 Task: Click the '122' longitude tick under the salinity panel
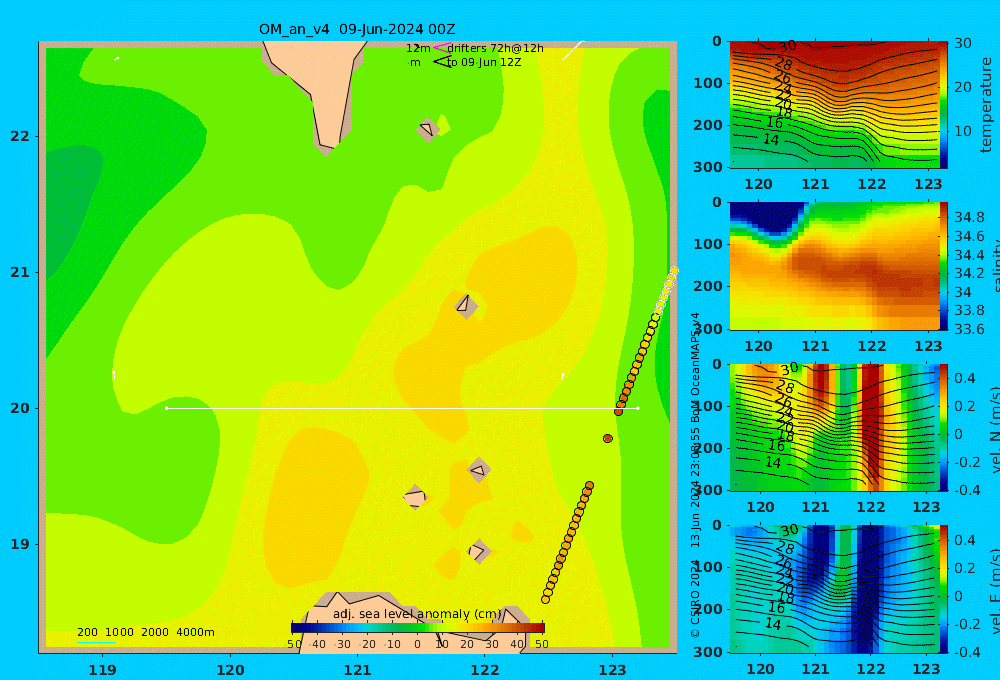(872, 346)
